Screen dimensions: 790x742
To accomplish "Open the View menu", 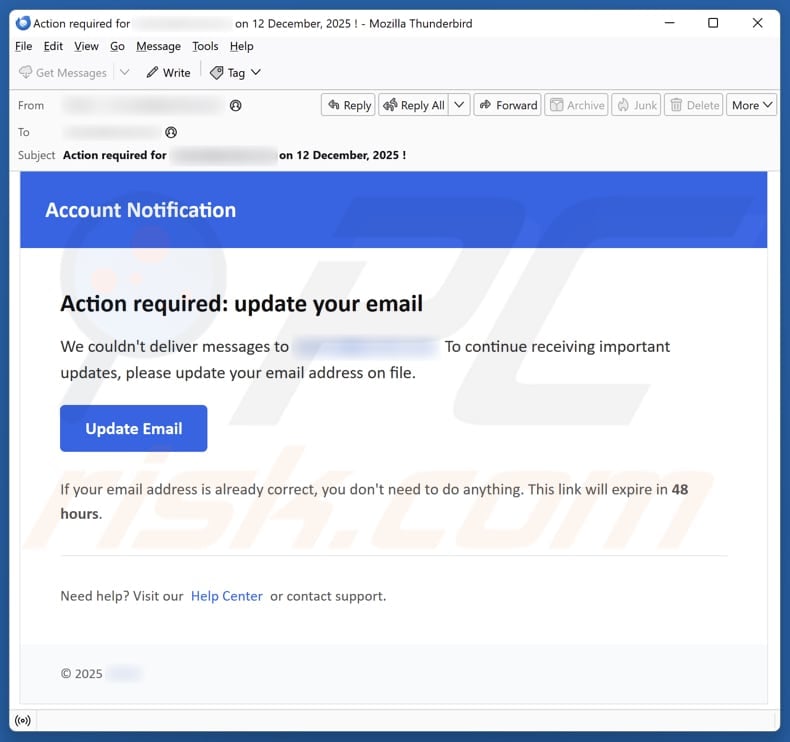I will click(86, 46).
